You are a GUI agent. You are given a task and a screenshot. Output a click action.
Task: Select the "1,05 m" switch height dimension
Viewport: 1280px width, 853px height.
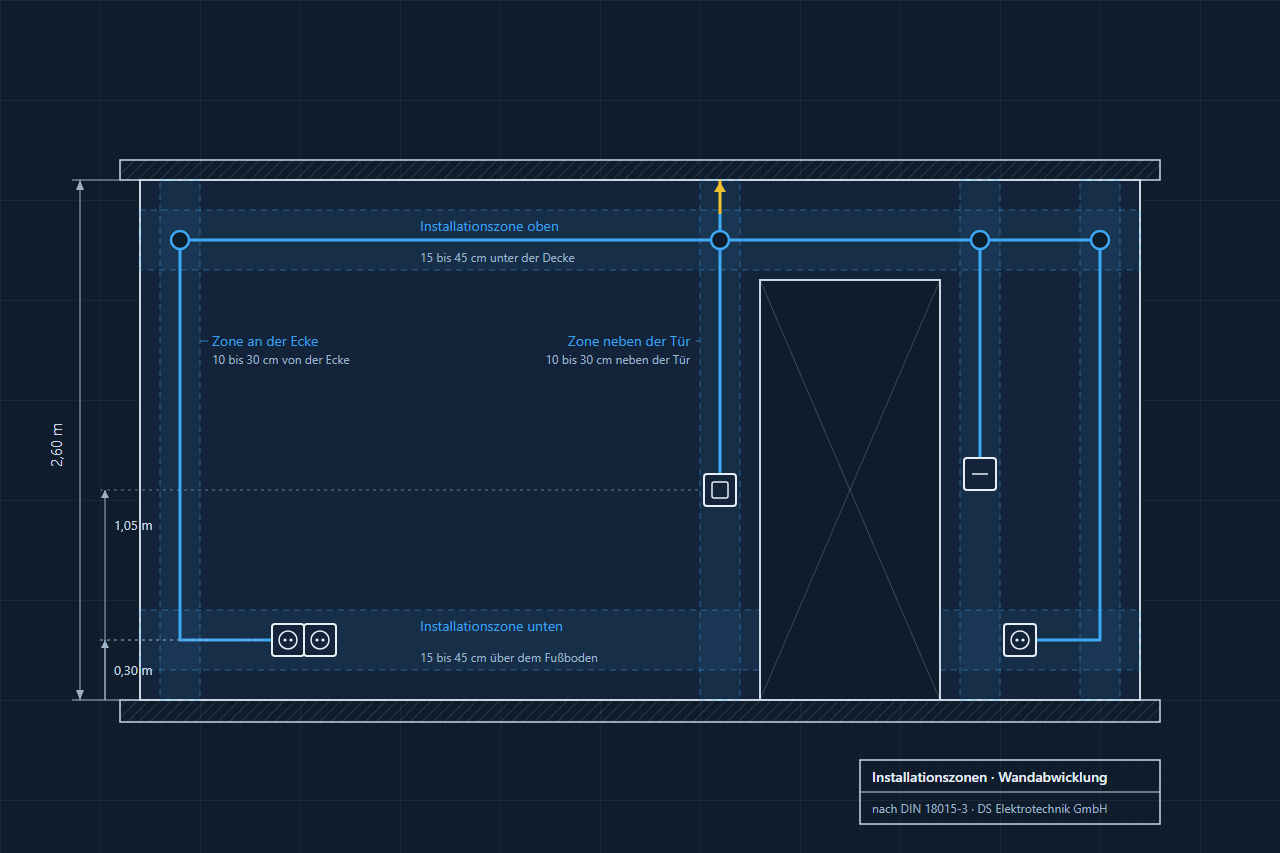[x=133, y=525]
